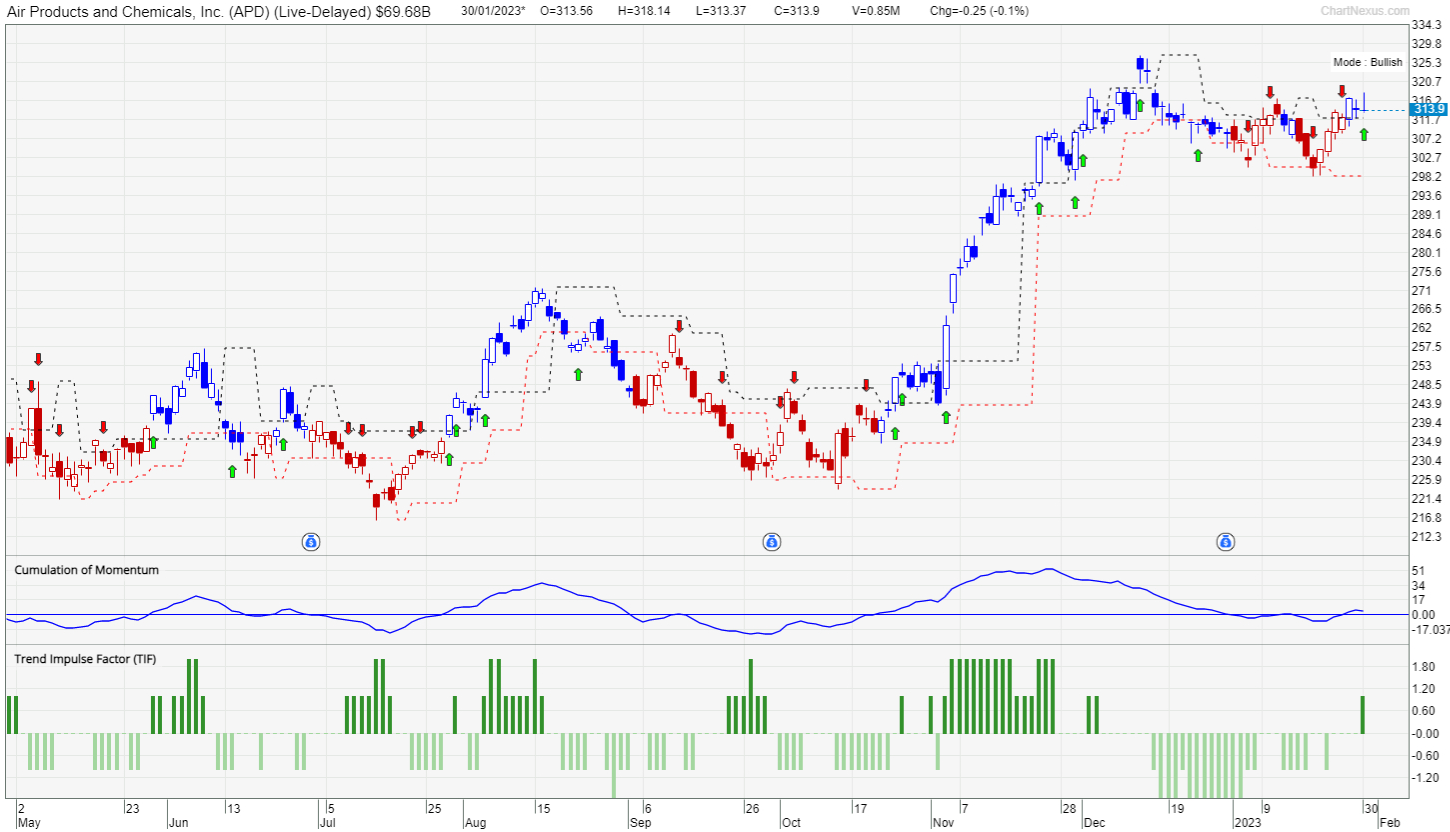Click the 212.3 price axis label
This screenshot has height=832, width=1450.
pyautogui.click(x=1425, y=536)
